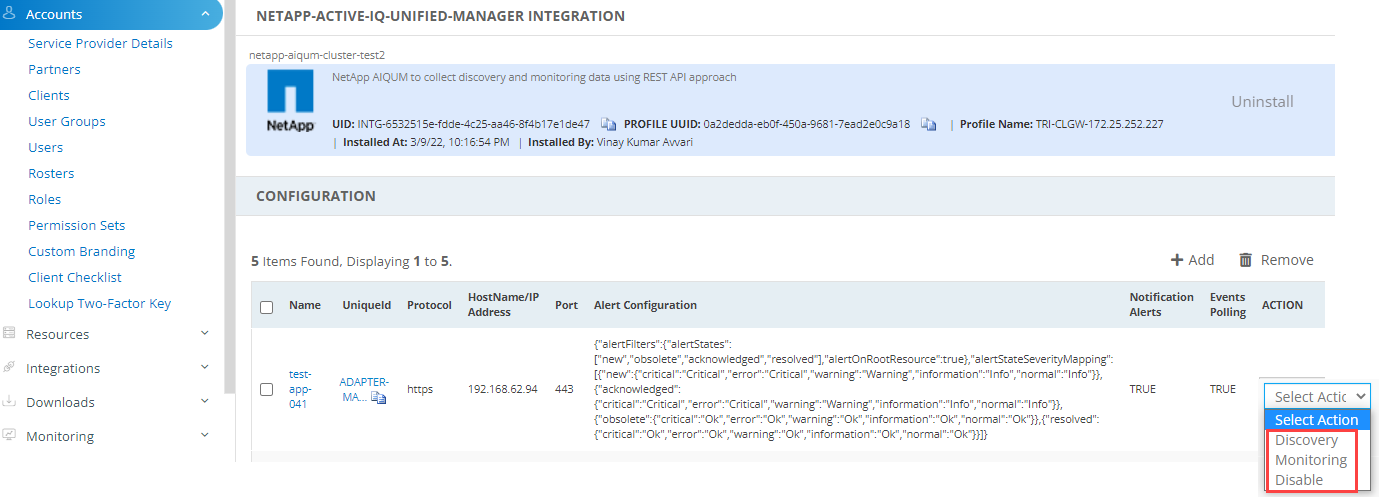Tick the checkbox for test-app-041 row
Viewport: 1396px width, 501px height.
[267, 389]
